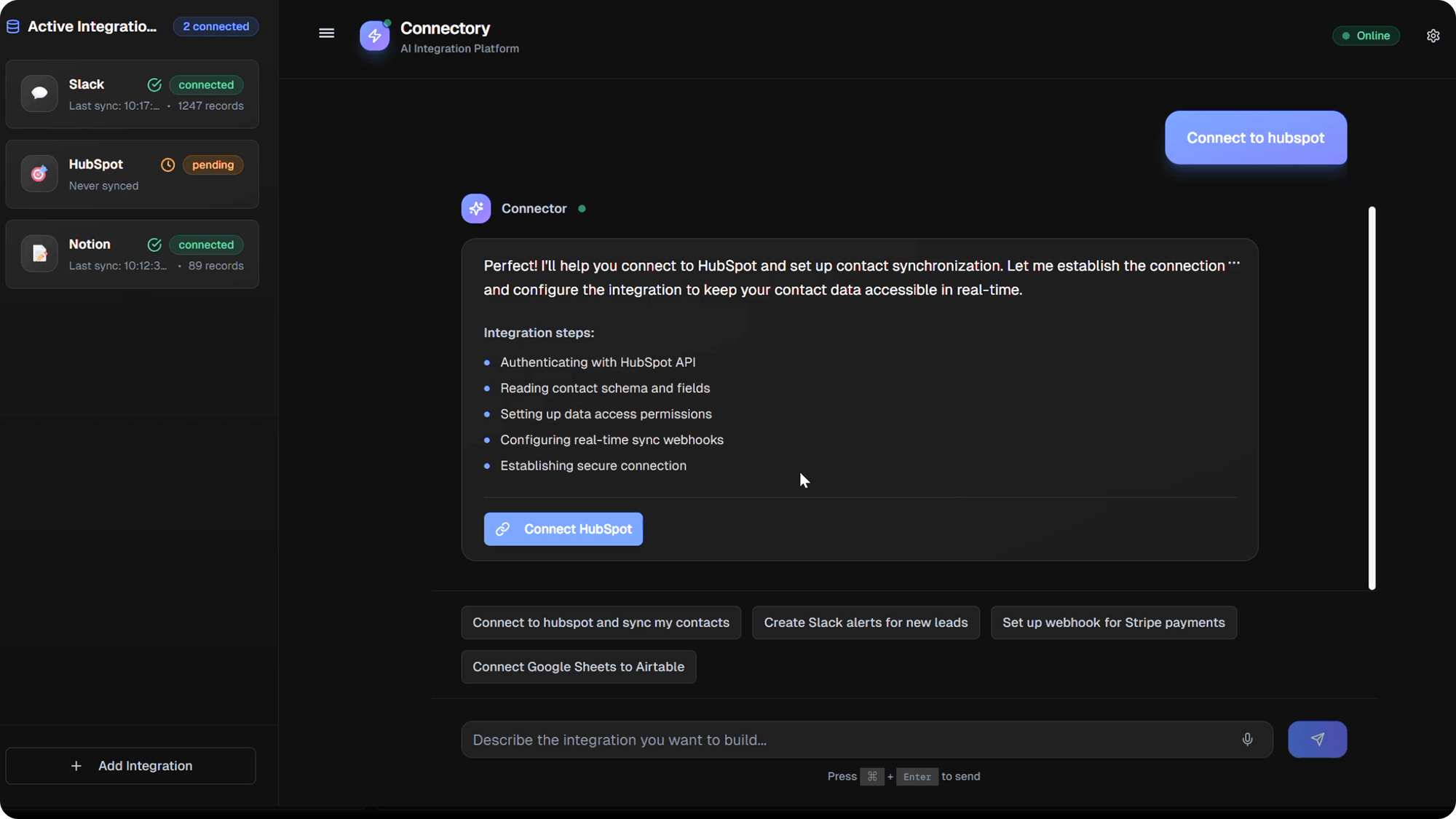The image size is (1456, 819).
Task: Click the three-dots menu in Connector message
Action: 1234,263
